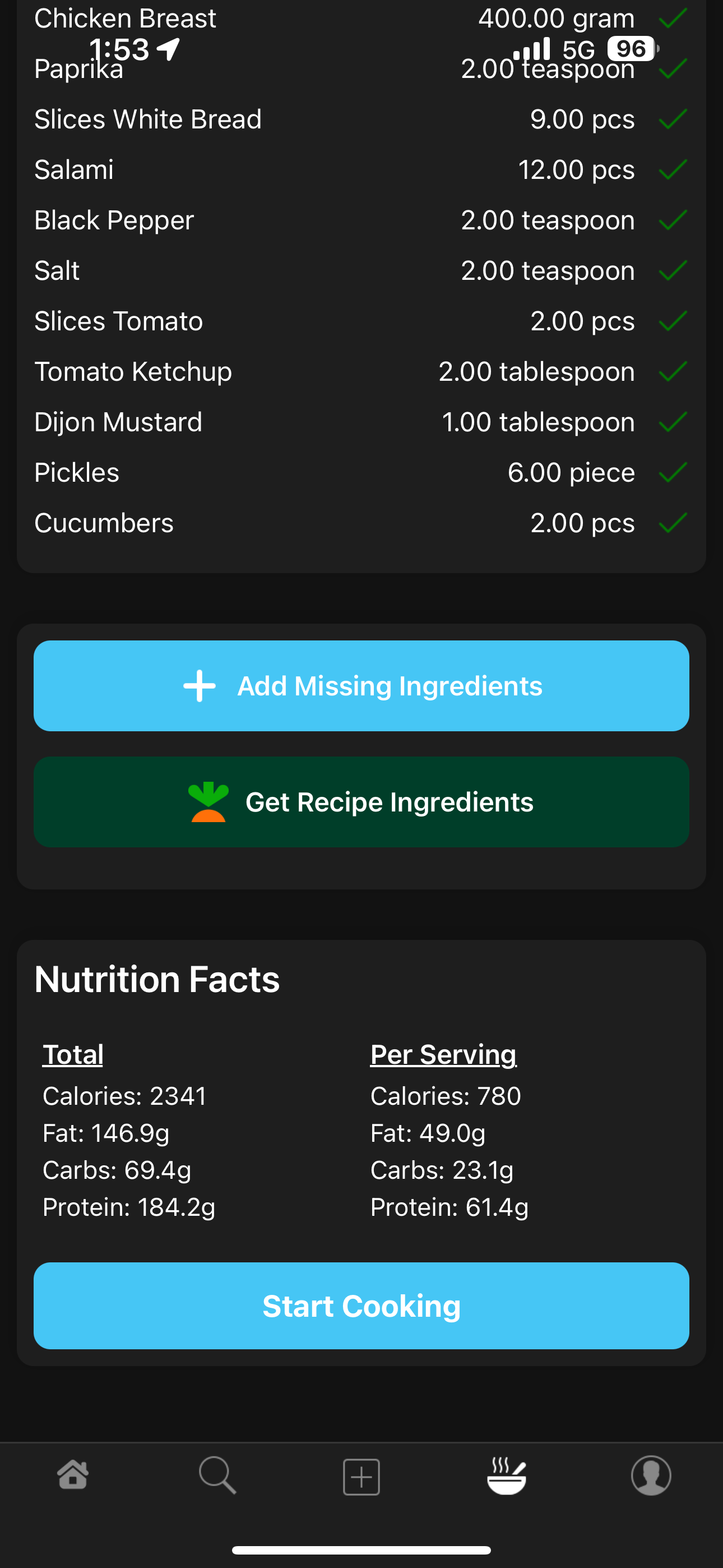The width and height of the screenshot is (723, 1568).
Task: Toggle the checkmark beside Slices White Bread
Action: pos(673,119)
